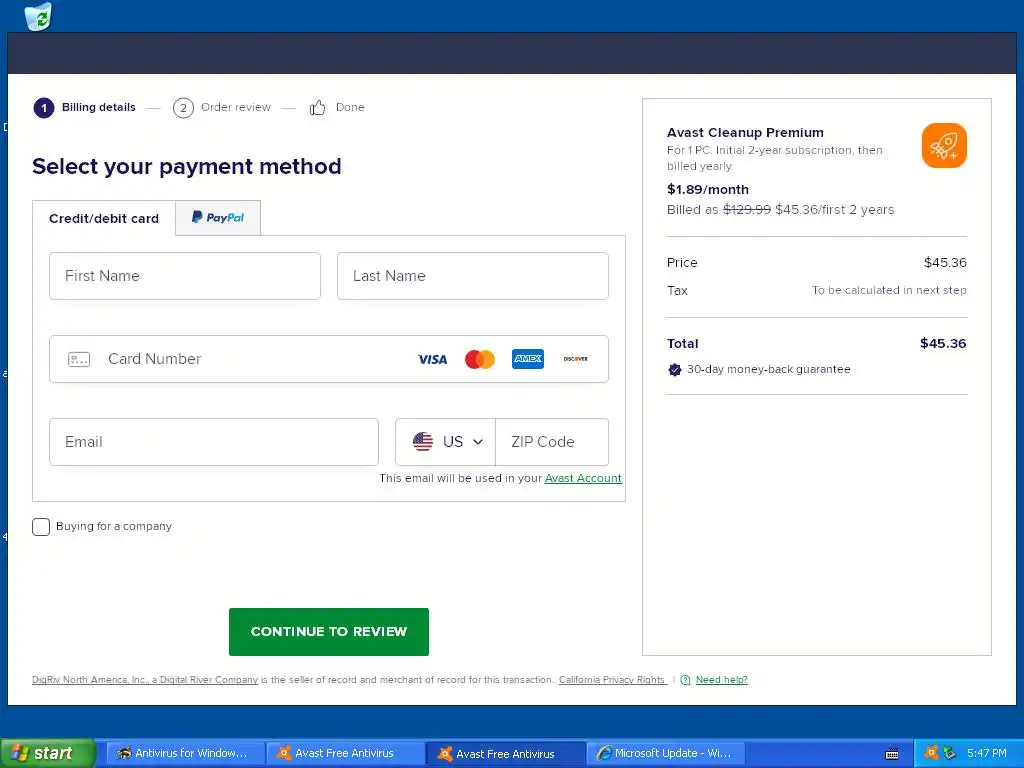The image size is (1024, 768).
Task: Click the Need help? link
Action: [722, 680]
